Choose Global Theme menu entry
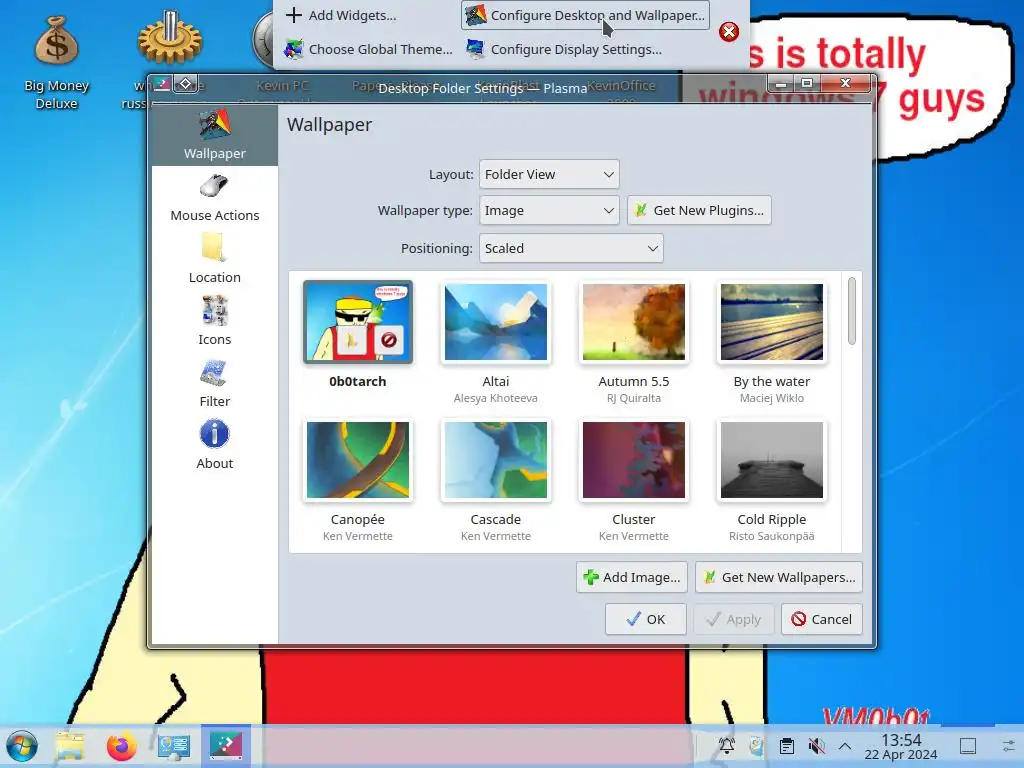Image resolution: width=1024 pixels, height=768 pixels. click(368, 49)
